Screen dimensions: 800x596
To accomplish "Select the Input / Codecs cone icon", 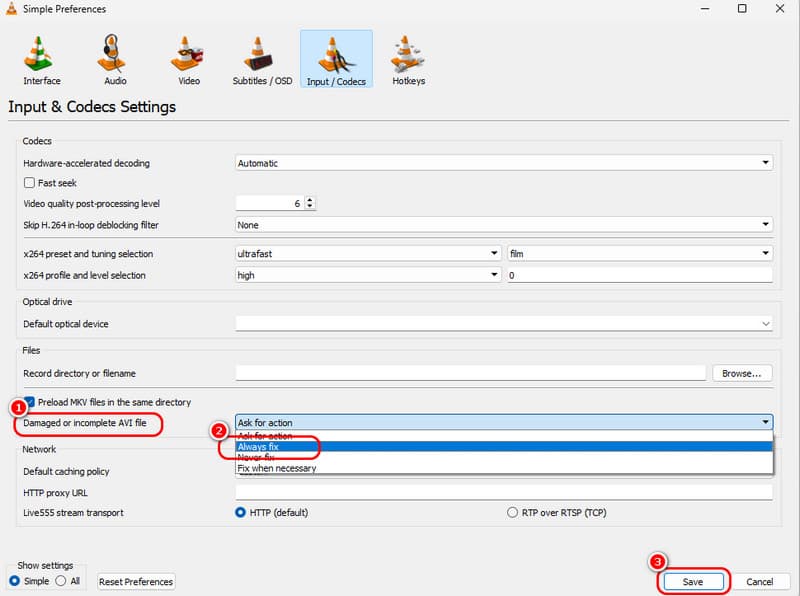I will pos(335,55).
